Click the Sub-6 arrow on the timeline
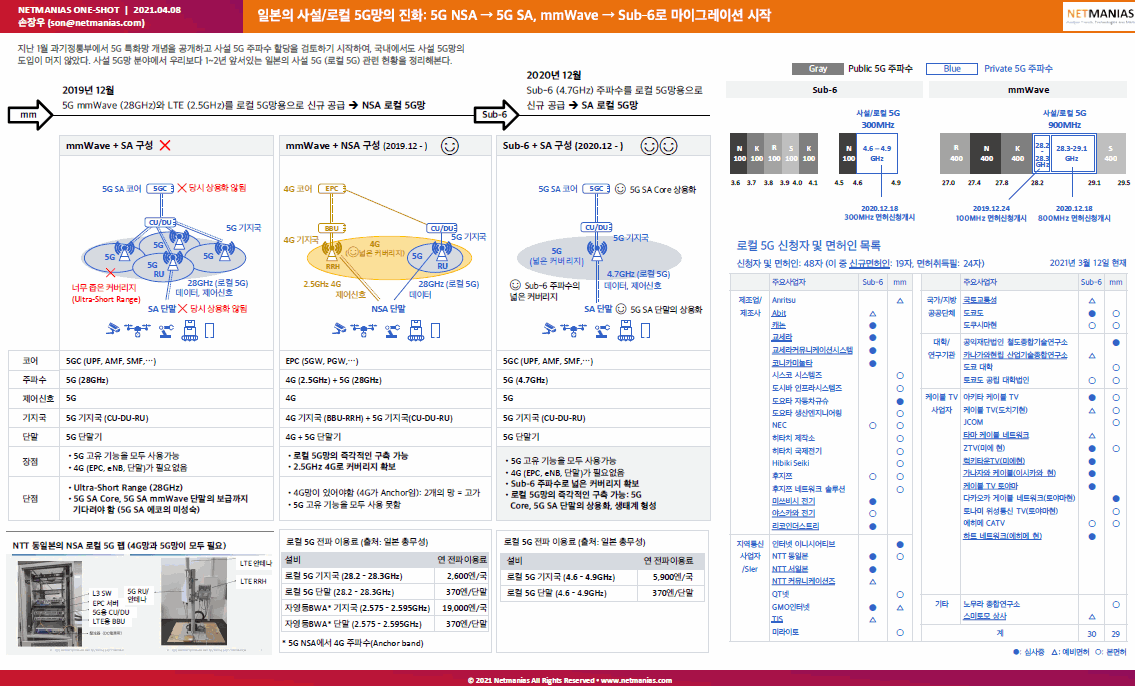This screenshot has width=1135, height=686. [497, 115]
